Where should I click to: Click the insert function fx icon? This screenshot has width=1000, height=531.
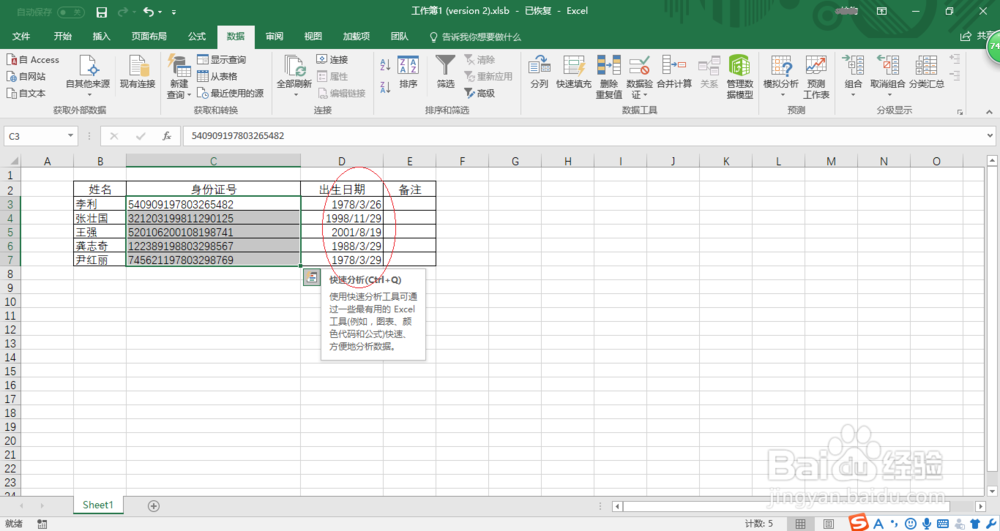[x=166, y=136]
